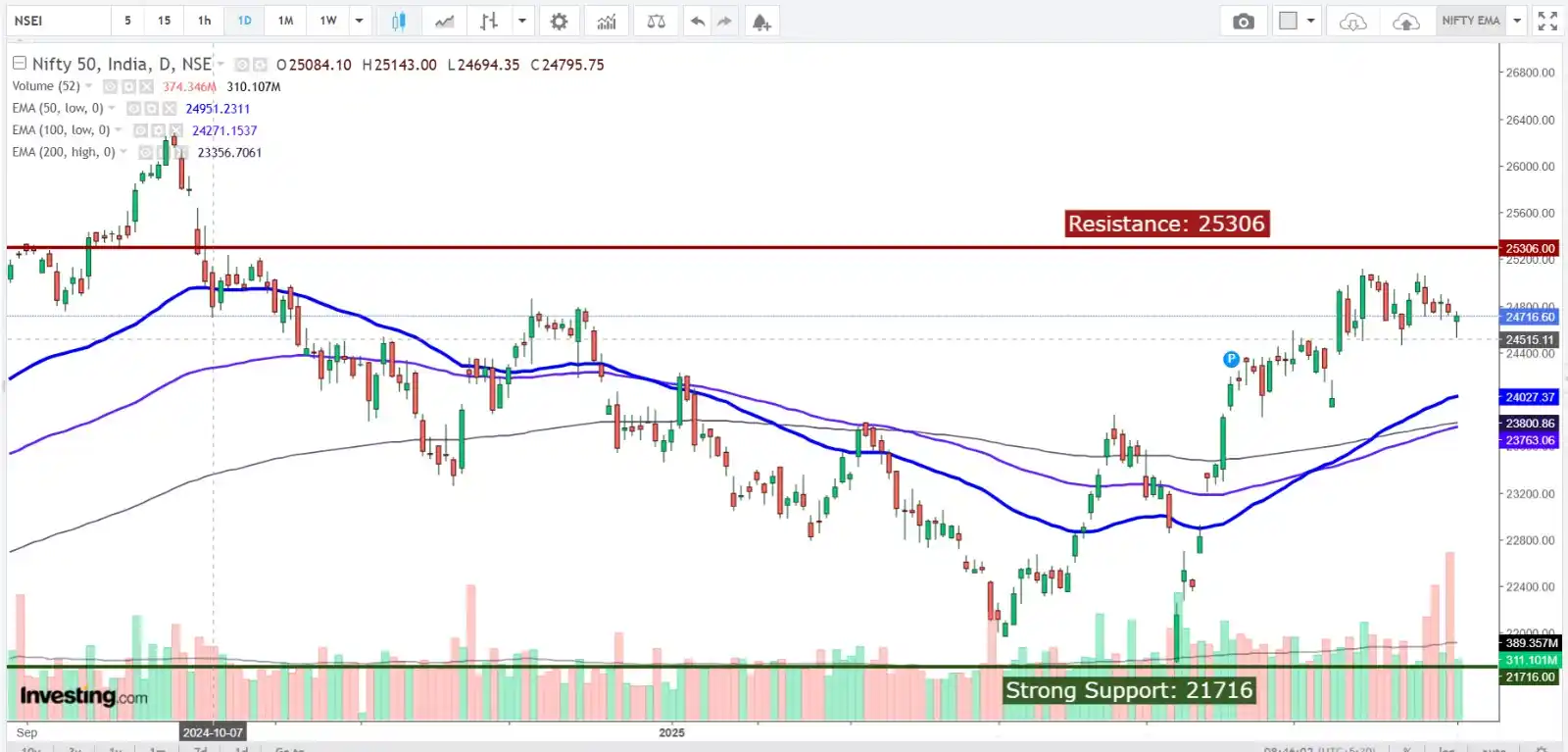1568x752 pixels.
Task: Select the 1M interval
Action: 285,21
